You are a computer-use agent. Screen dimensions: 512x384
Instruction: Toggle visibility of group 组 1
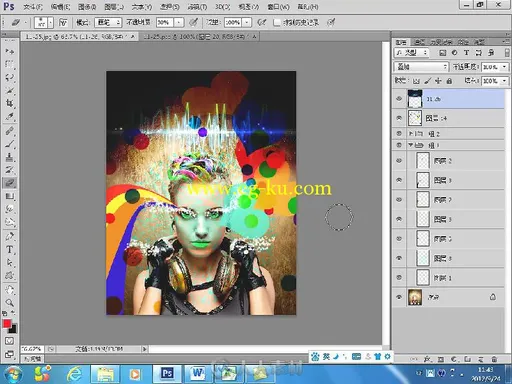click(x=399, y=145)
